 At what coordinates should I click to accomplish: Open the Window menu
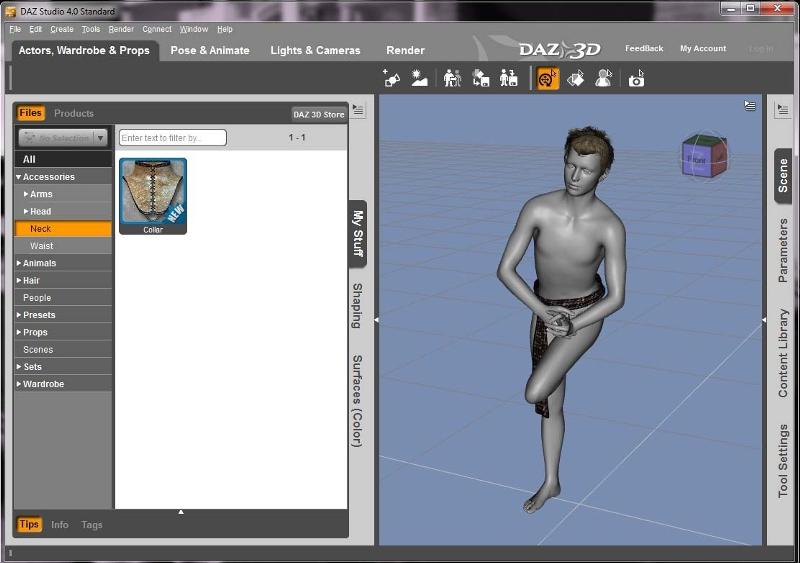pyautogui.click(x=194, y=29)
